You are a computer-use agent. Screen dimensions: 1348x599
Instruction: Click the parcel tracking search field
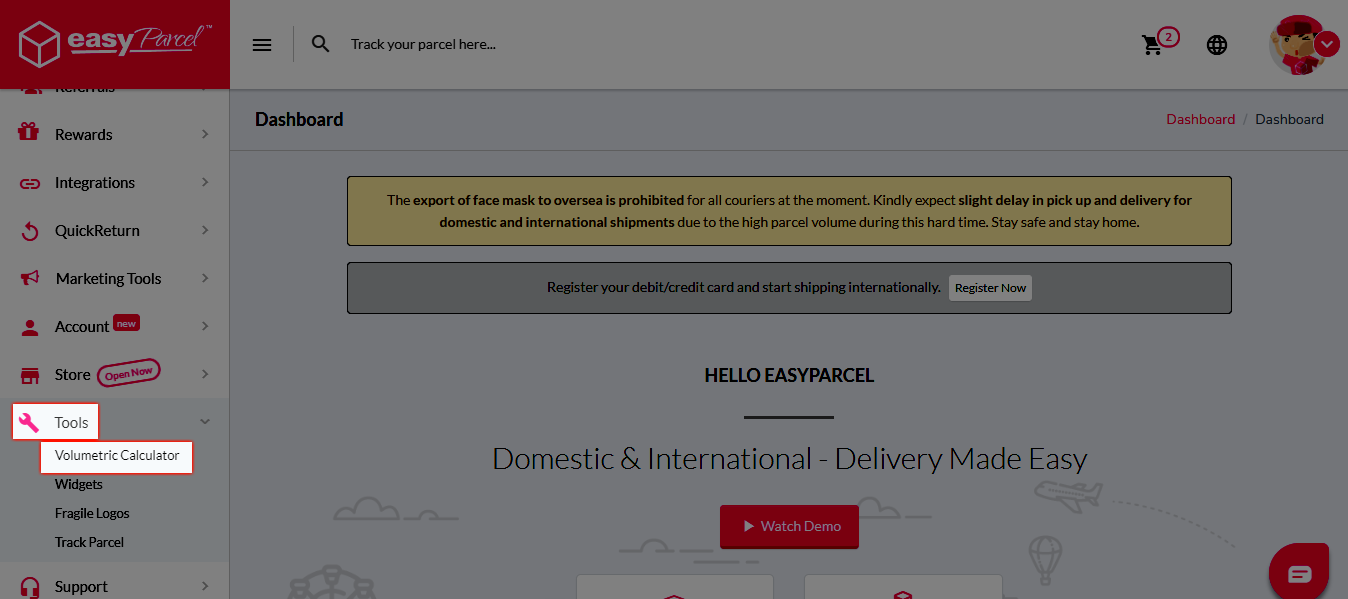tap(424, 43)
